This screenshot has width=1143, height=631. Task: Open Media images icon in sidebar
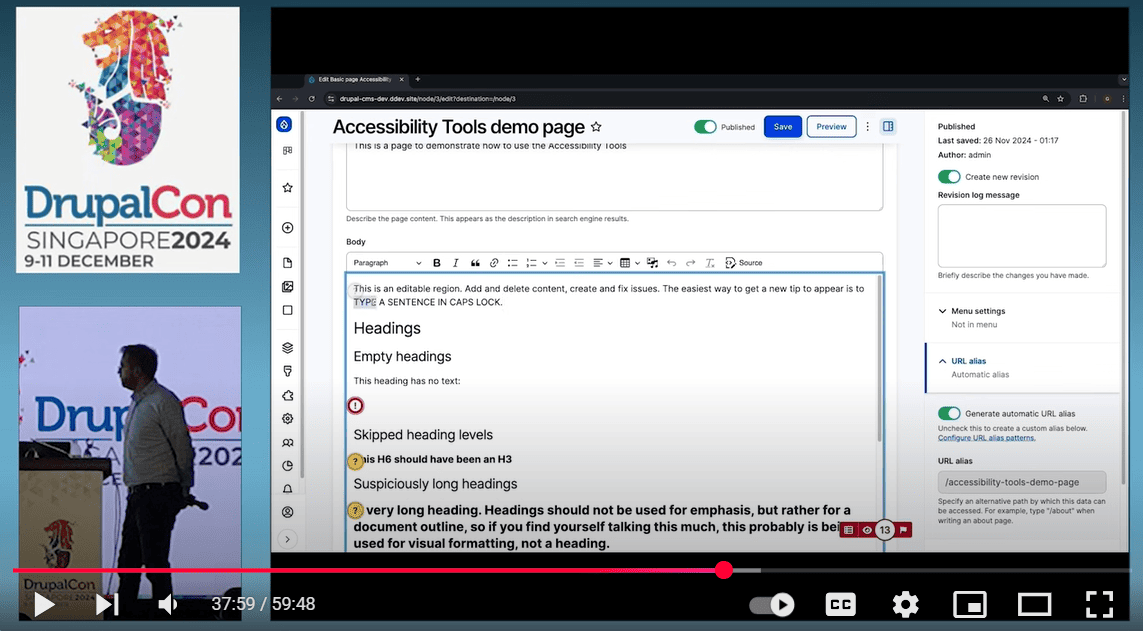287,286
